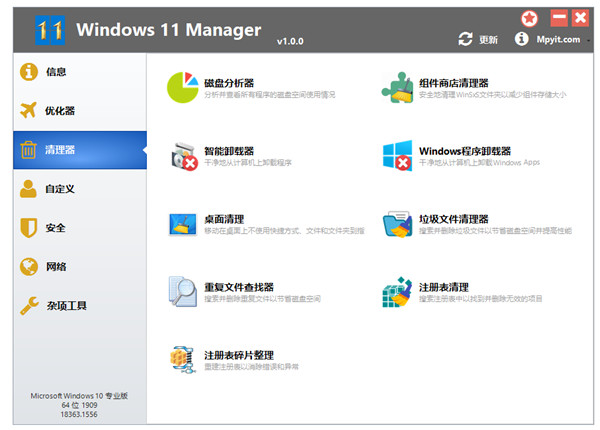
Task: Click the Windows 11 Manager logo
Action: [x=50, y=30]
